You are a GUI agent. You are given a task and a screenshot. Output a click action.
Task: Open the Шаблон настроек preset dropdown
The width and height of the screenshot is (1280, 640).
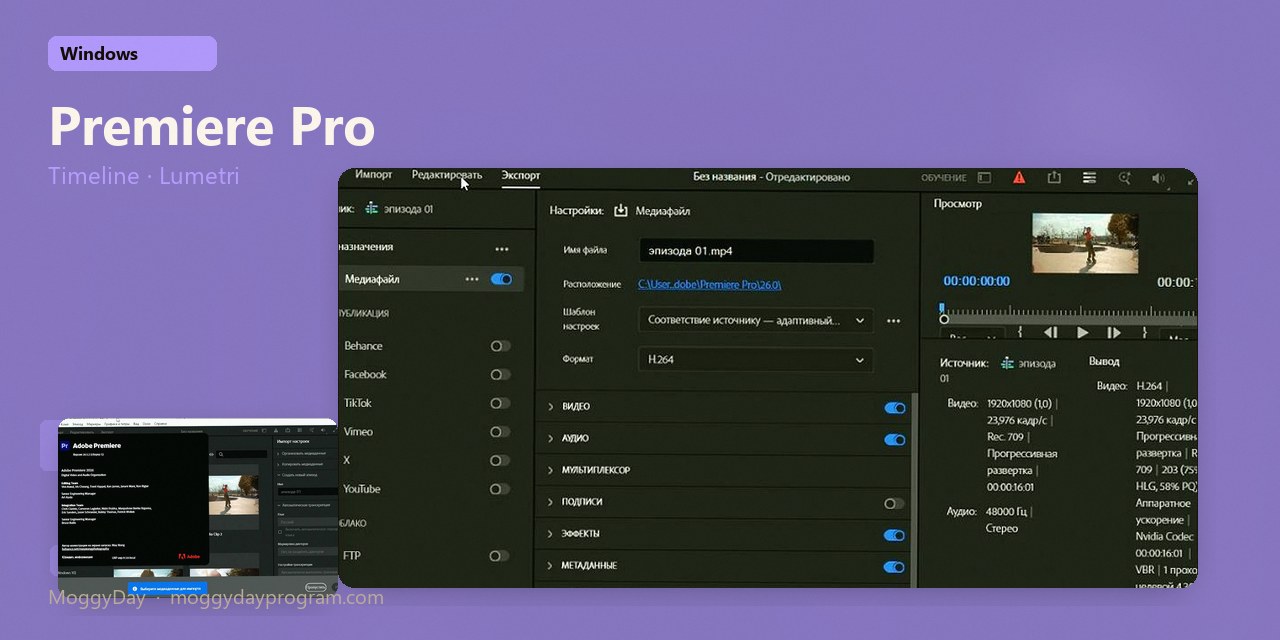[x=755, y=321]
